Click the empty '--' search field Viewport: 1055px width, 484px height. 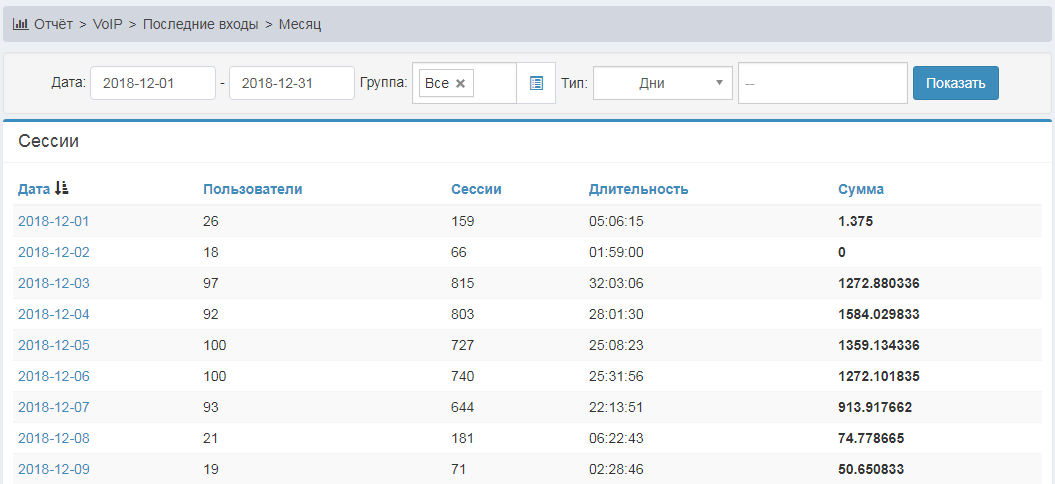[822, 83]
